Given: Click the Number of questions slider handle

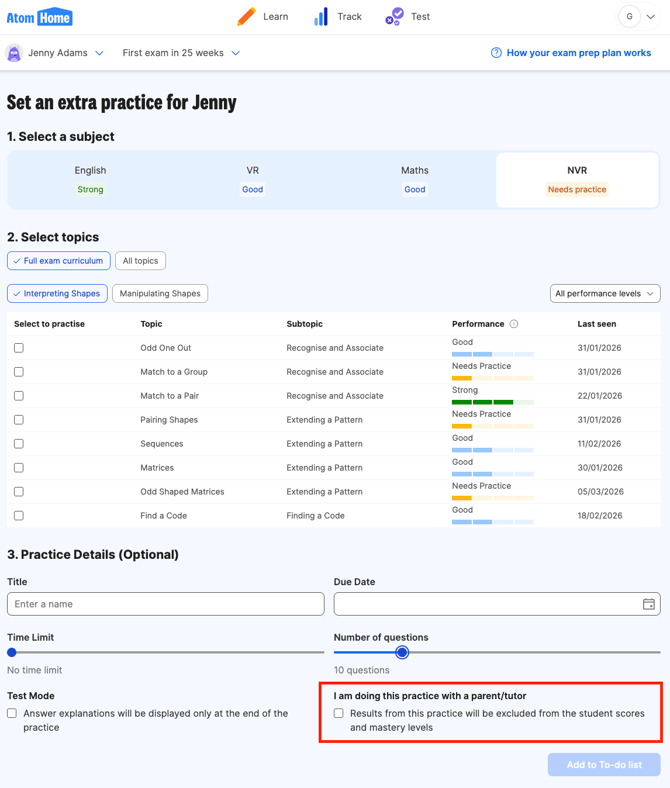Looking at the screenshot, I should (402, 652).
